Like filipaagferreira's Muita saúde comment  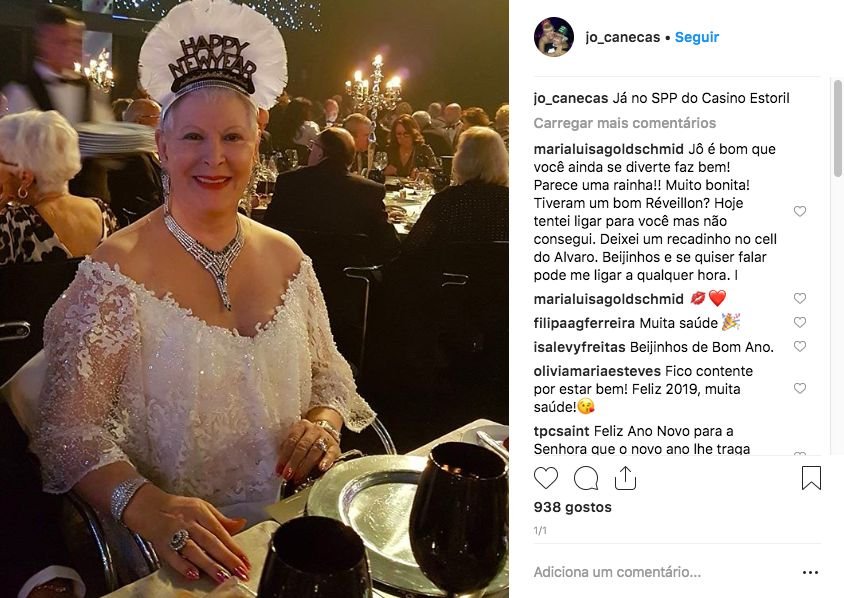800,322
